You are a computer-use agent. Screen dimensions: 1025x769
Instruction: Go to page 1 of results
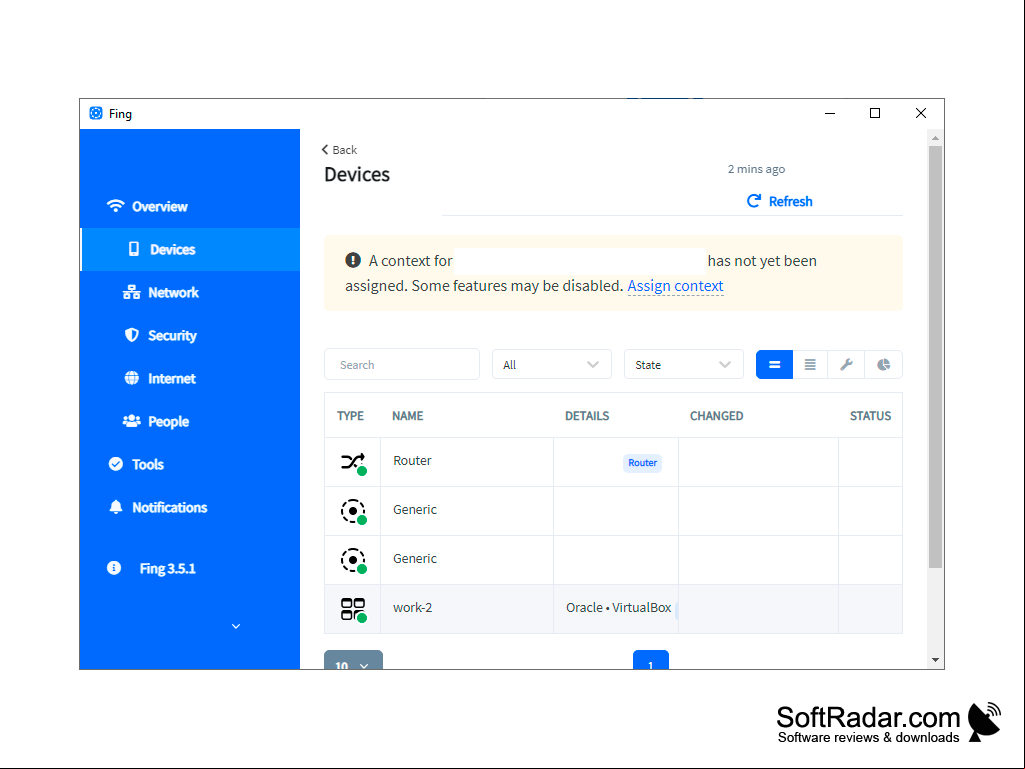click(x=650, y=660)
